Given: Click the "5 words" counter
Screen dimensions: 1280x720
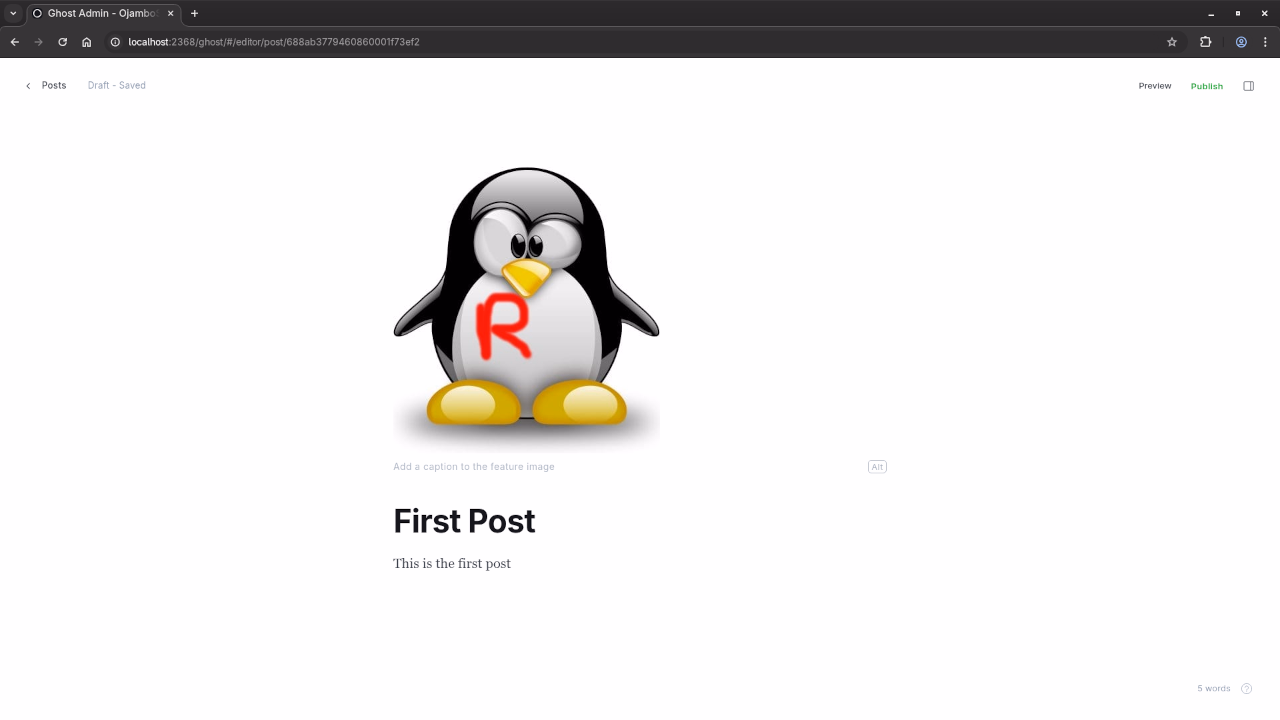Looking at the screenshot, I should [x=1213, y=689].
